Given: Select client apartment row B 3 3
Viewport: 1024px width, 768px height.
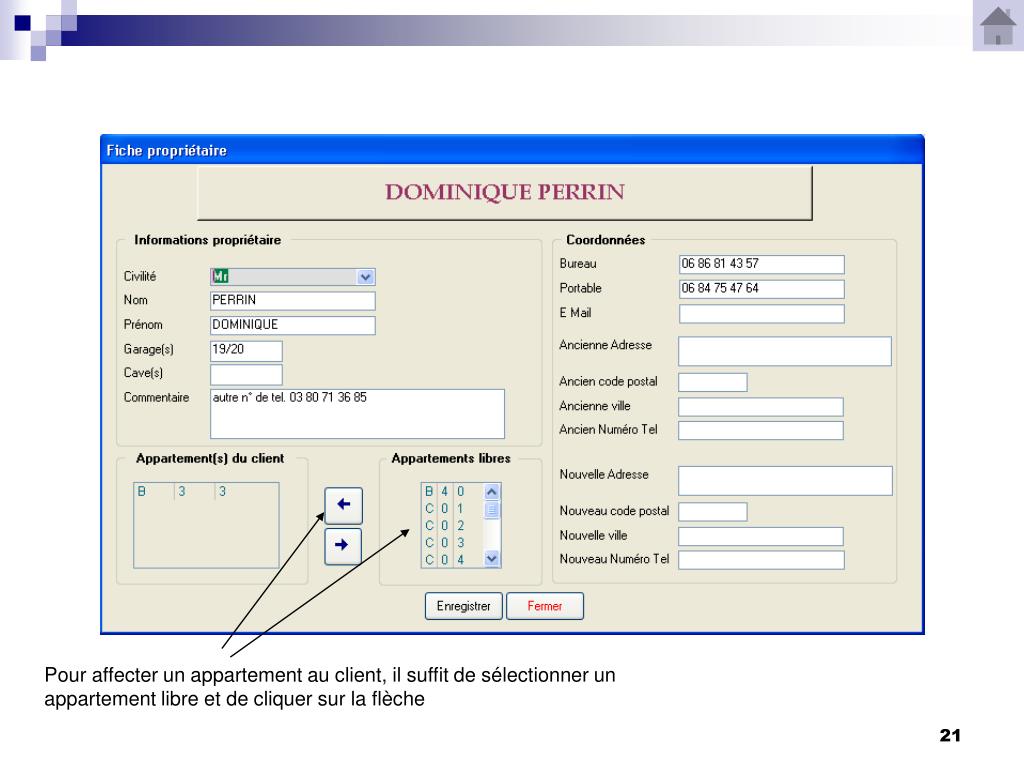Looking at the screenshot, I should tap(206, 491).
